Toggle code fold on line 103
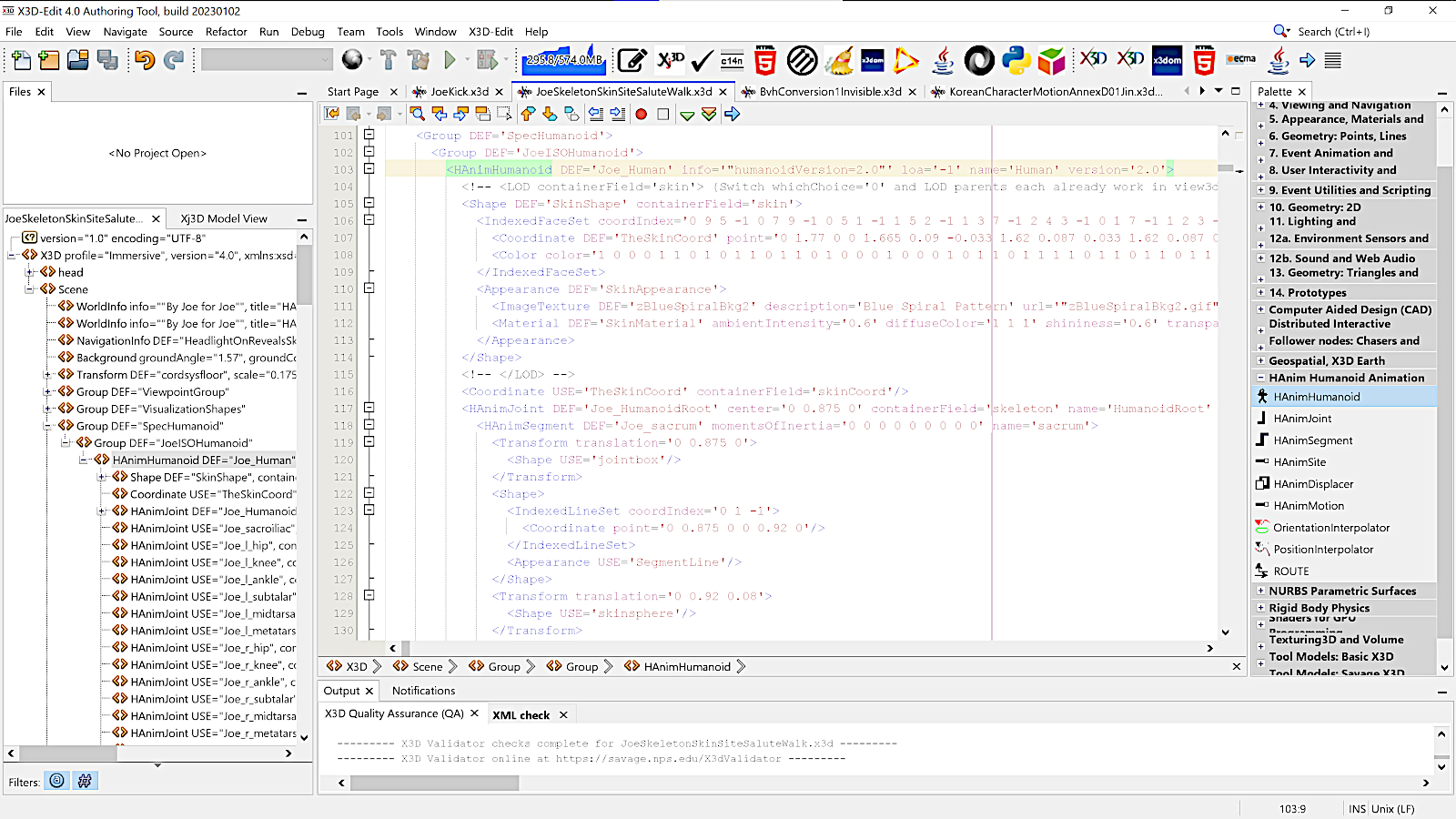 369,169
